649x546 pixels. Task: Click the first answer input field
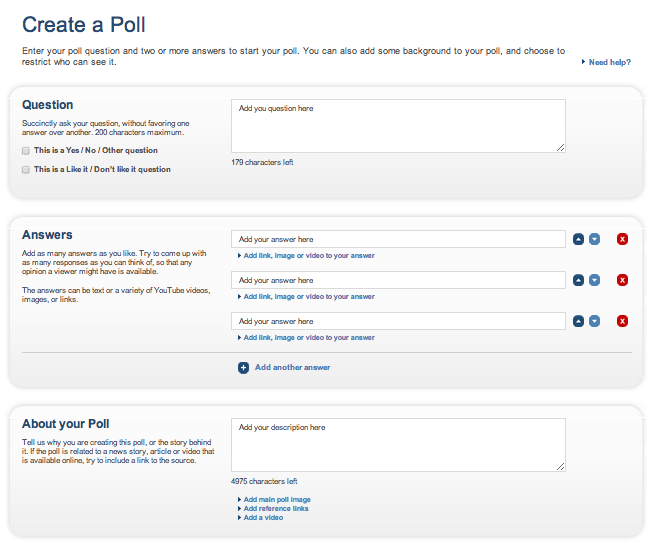(x=398, y=239)
